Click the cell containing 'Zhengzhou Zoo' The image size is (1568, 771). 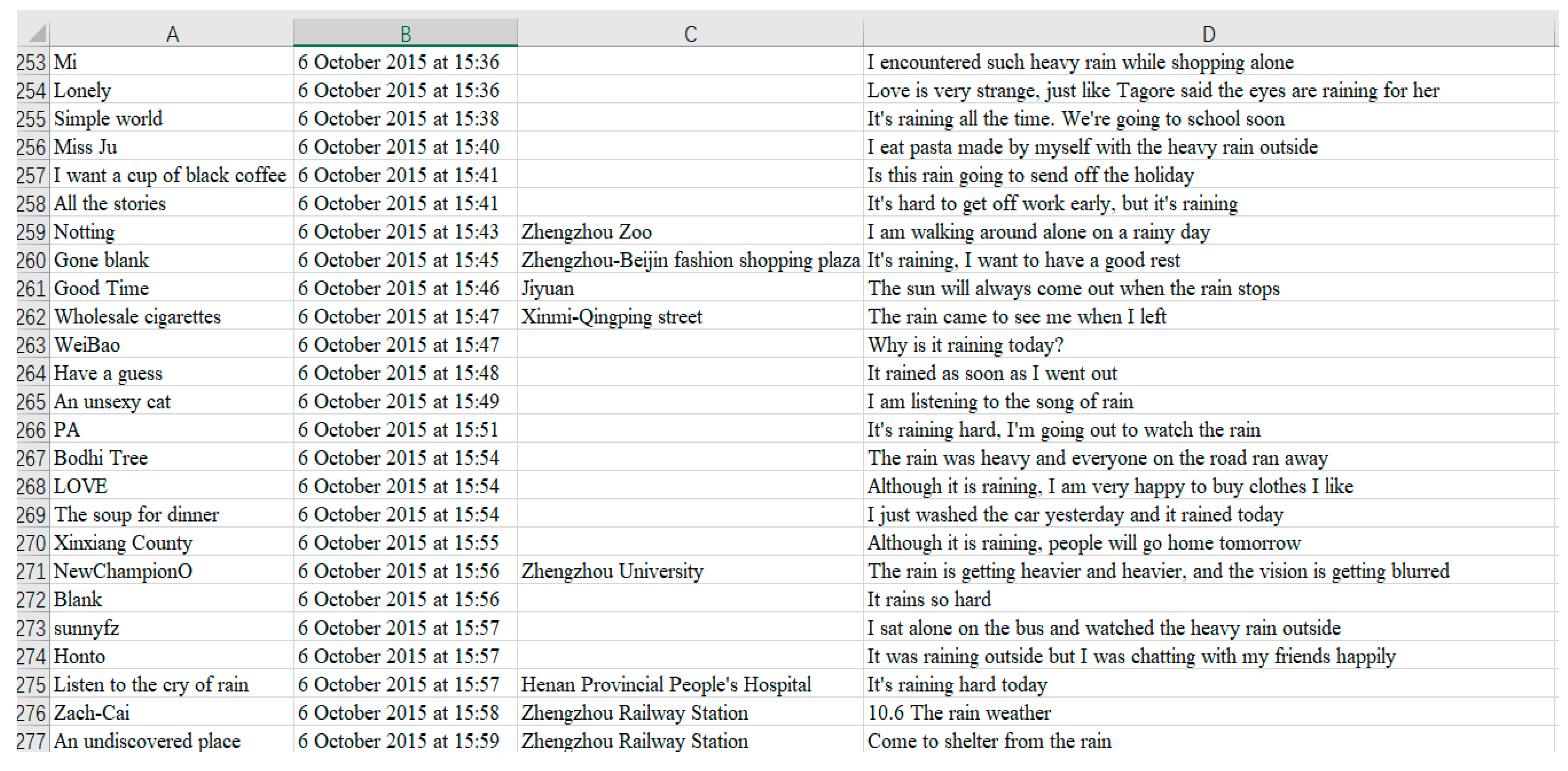pyautogui.click(x=586, y=232)
